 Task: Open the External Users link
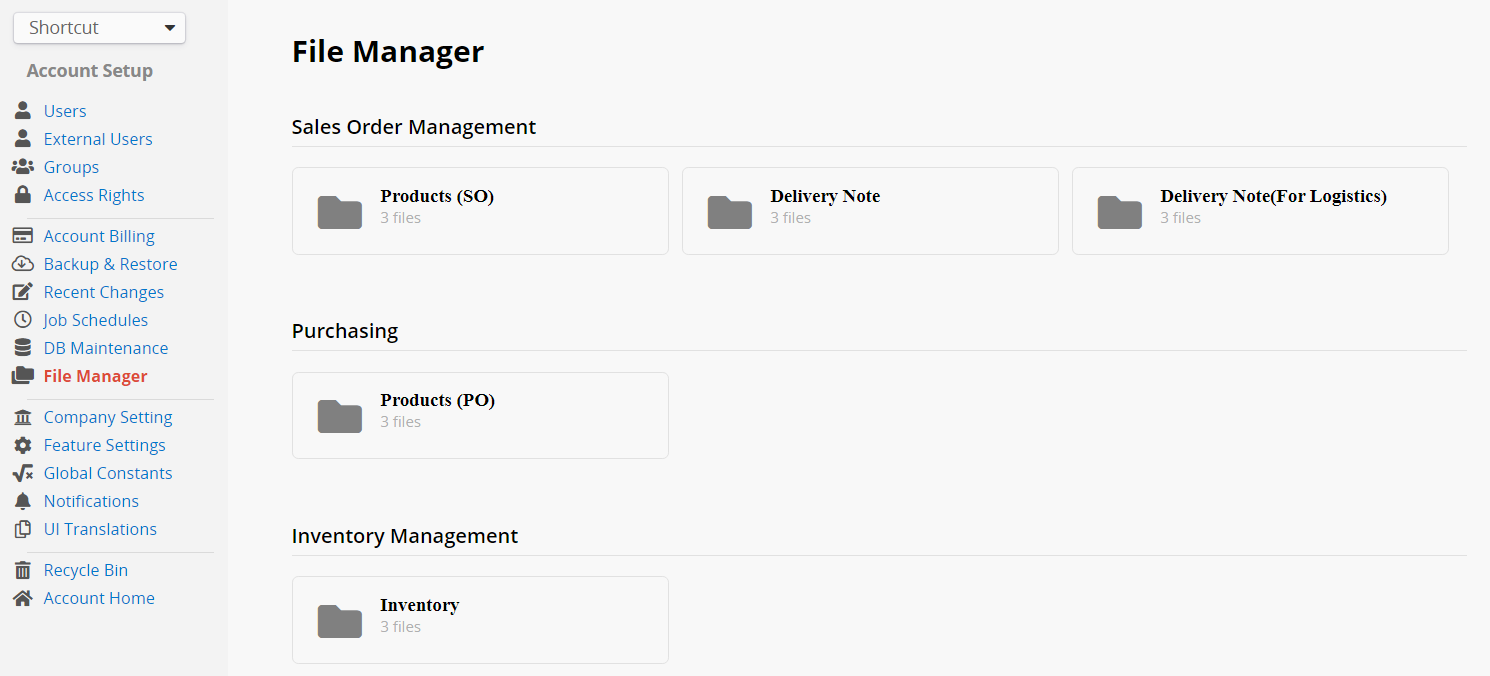coord(98,139)
